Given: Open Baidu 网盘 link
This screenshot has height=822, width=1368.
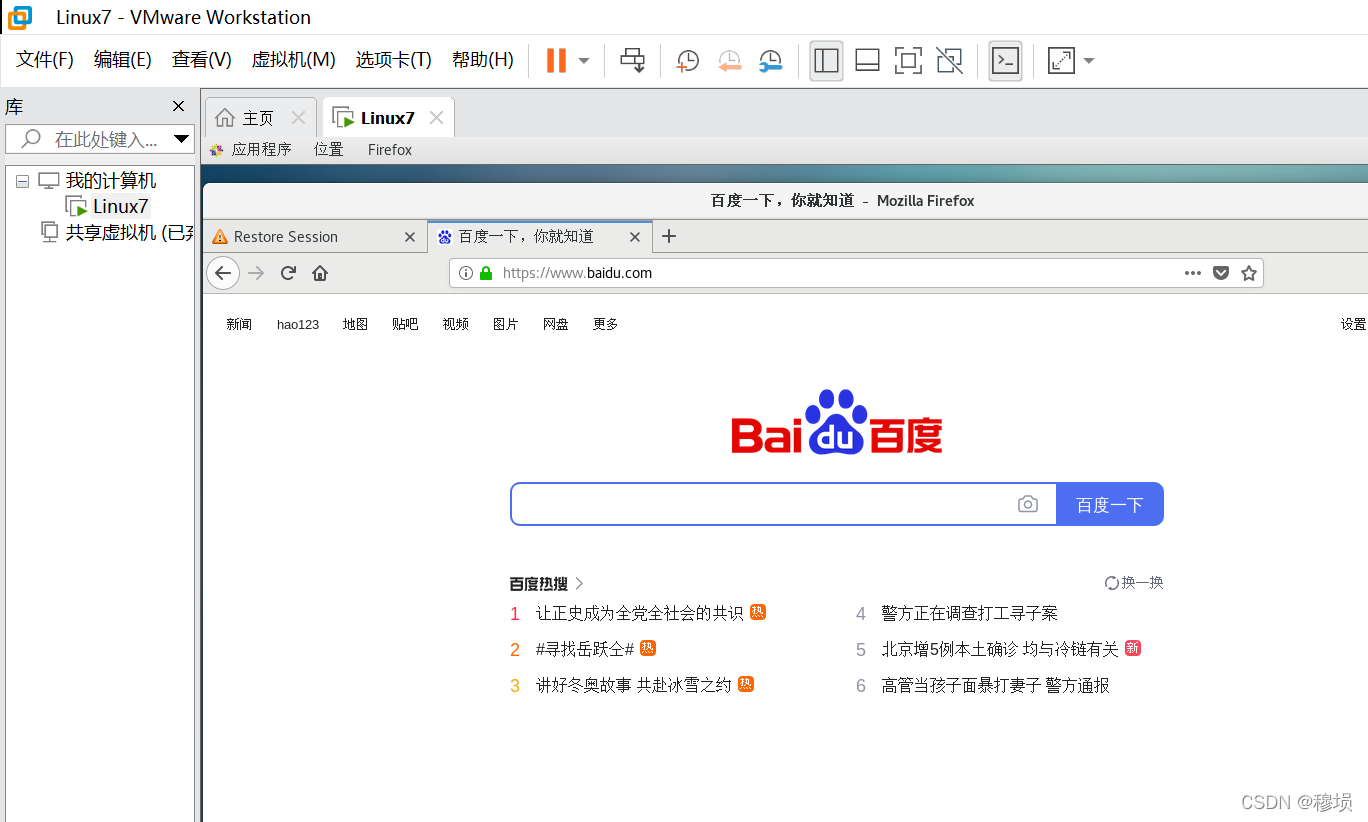Looking at the screenshot, I should pyautogui.click(x=556, y=324).
